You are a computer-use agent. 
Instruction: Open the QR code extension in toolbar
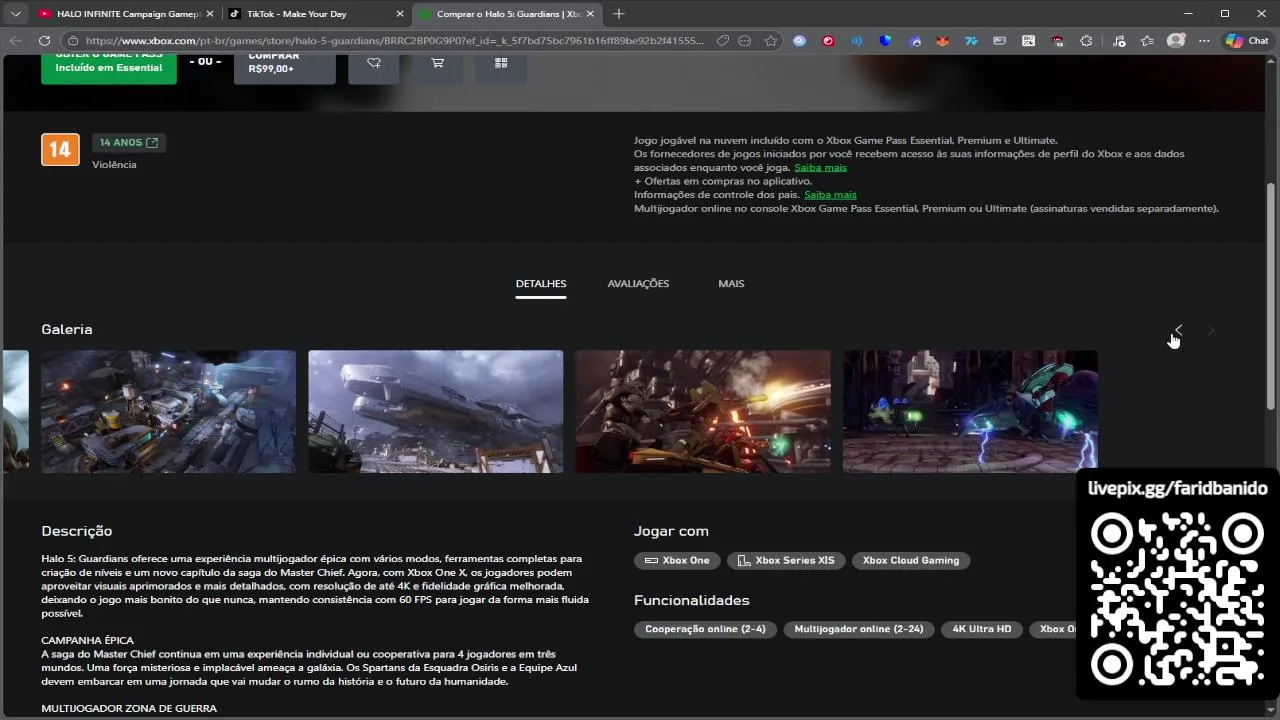(x=1028, y=41)
